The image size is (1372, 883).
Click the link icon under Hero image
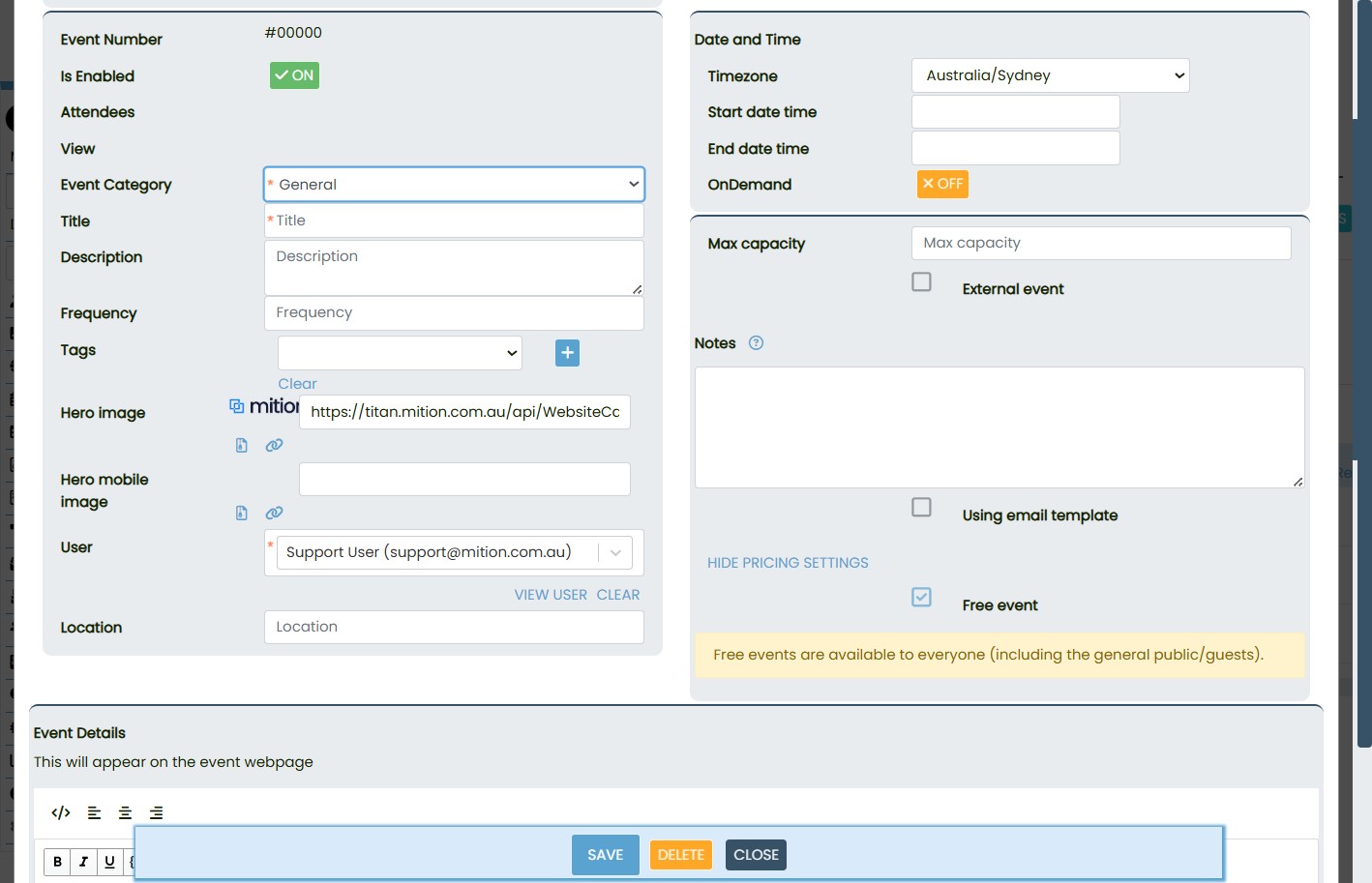(275, 445)
